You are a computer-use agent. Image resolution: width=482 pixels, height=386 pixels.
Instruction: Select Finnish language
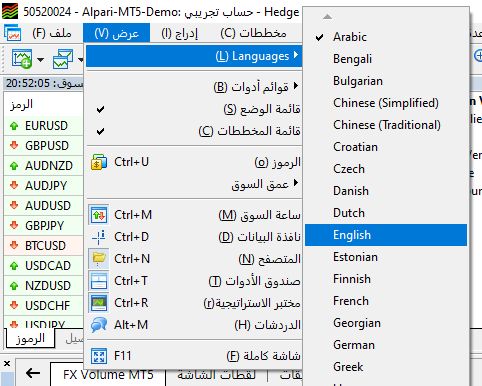pyautogui.click(x=386, y=279)
